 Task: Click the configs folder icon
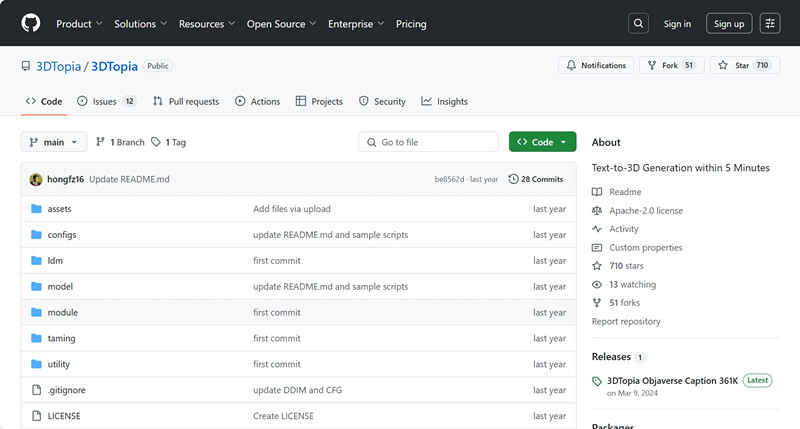36,235
